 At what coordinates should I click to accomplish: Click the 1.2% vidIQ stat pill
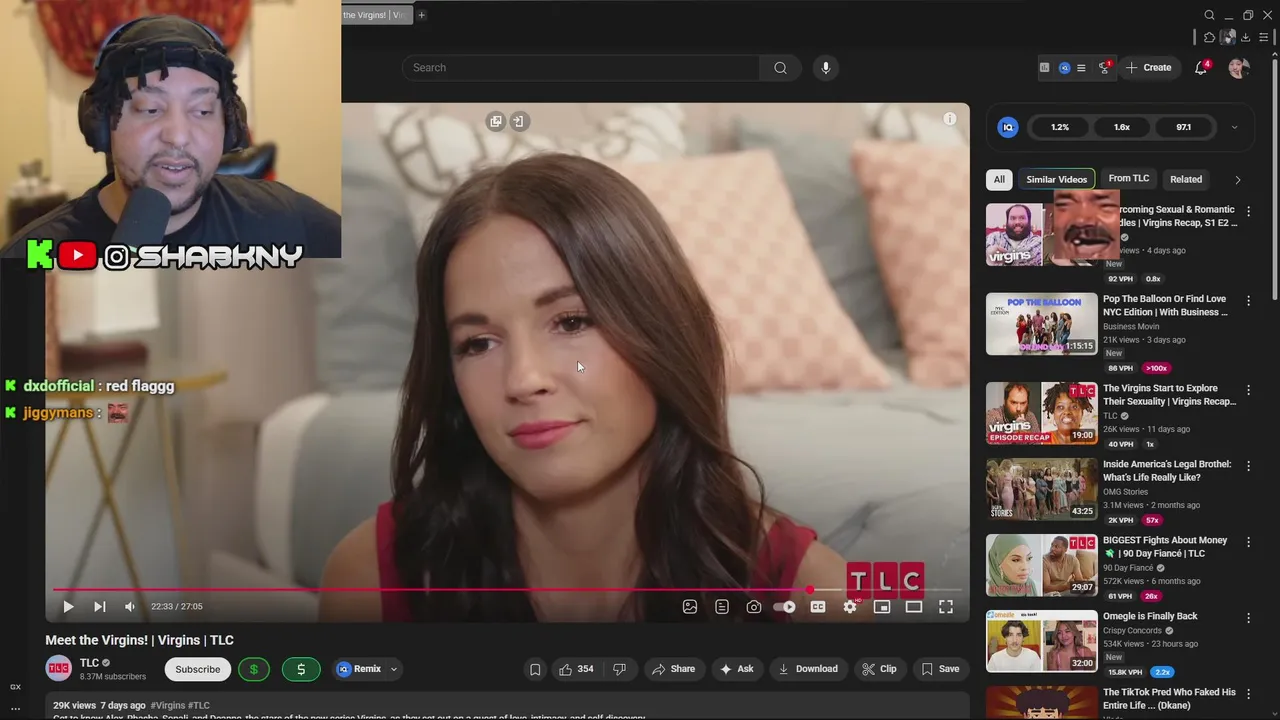point(1060,127)
